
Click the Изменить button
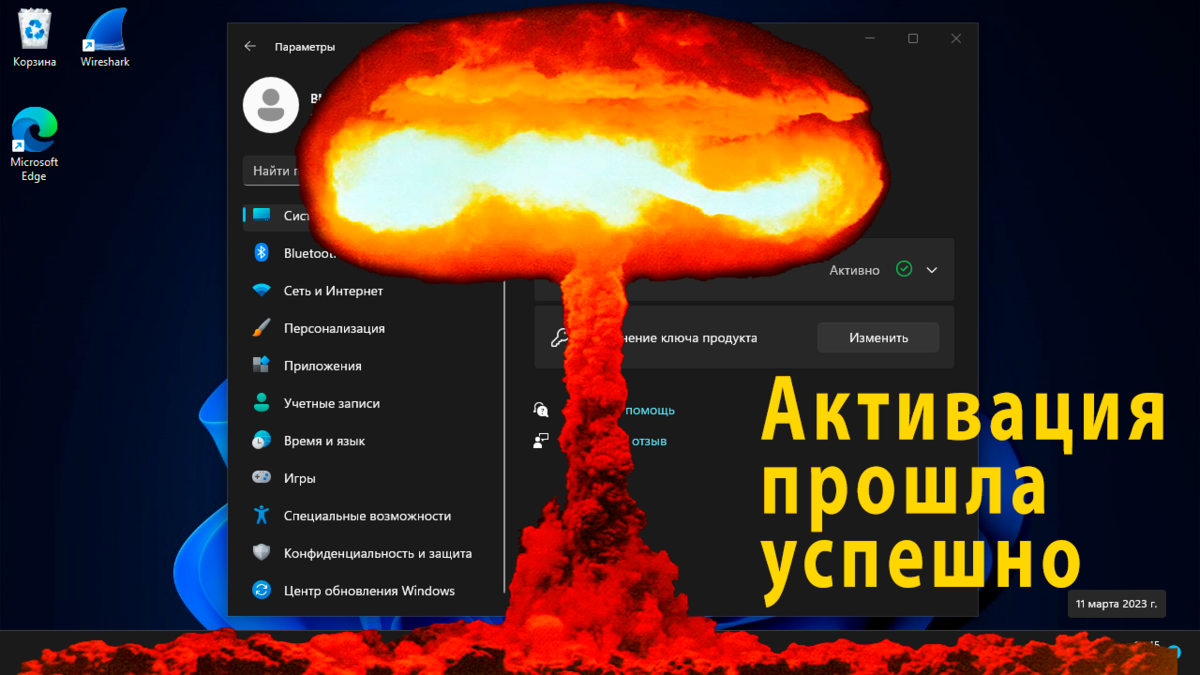pyautogui.click(x=878, y=337)
